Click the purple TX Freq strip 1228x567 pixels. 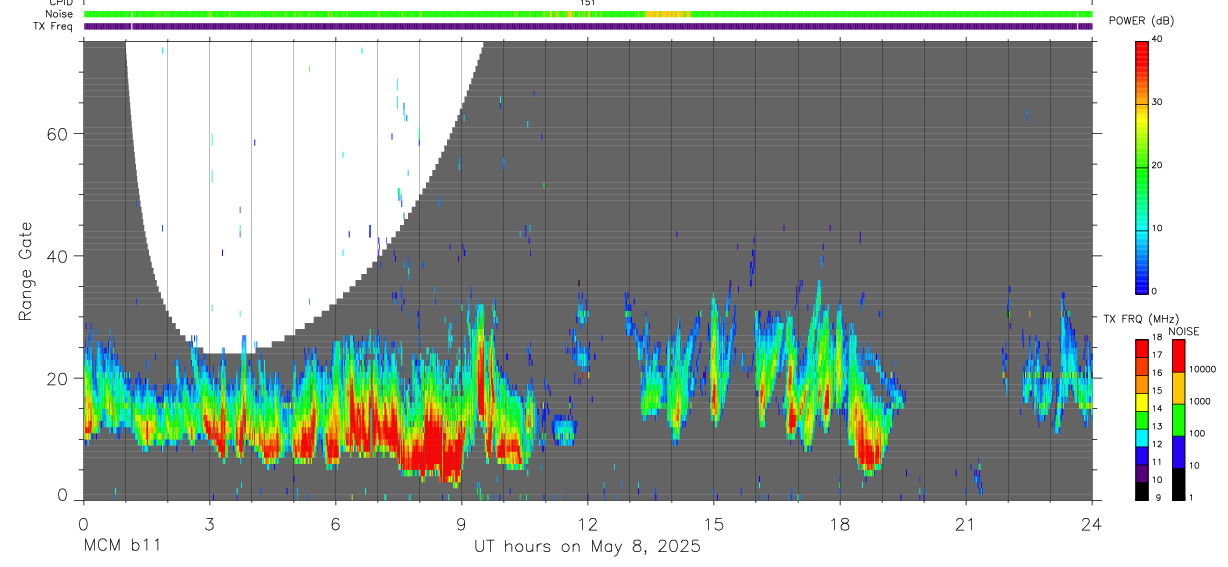[x=588, y=26]
